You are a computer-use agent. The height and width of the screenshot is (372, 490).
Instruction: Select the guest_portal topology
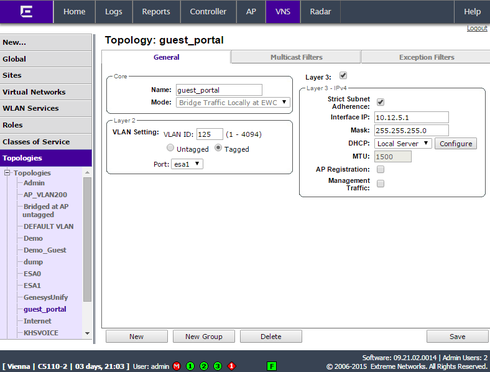tap(45, 309)
